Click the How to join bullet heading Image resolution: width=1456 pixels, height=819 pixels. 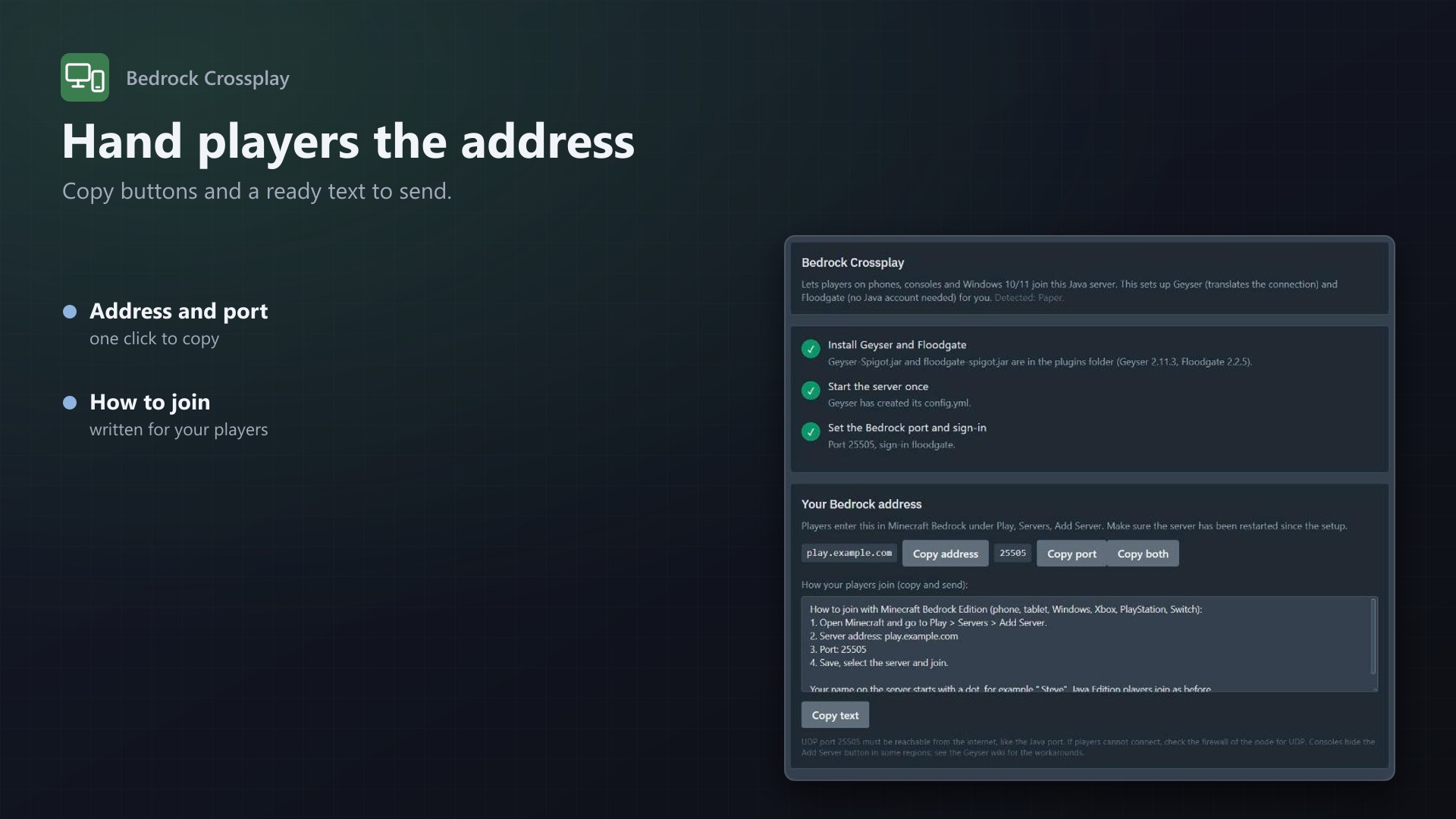click(149, 402)
